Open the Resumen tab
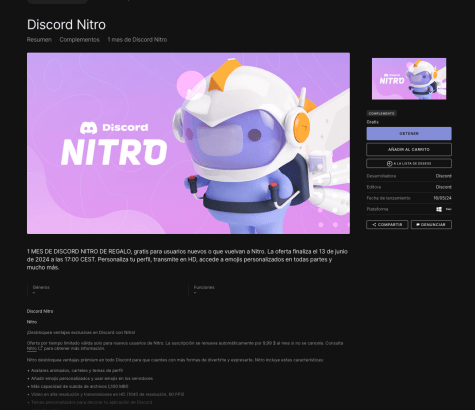Image resolution: width=475 pixels, height=410 pixels. [x=39, y=40]
